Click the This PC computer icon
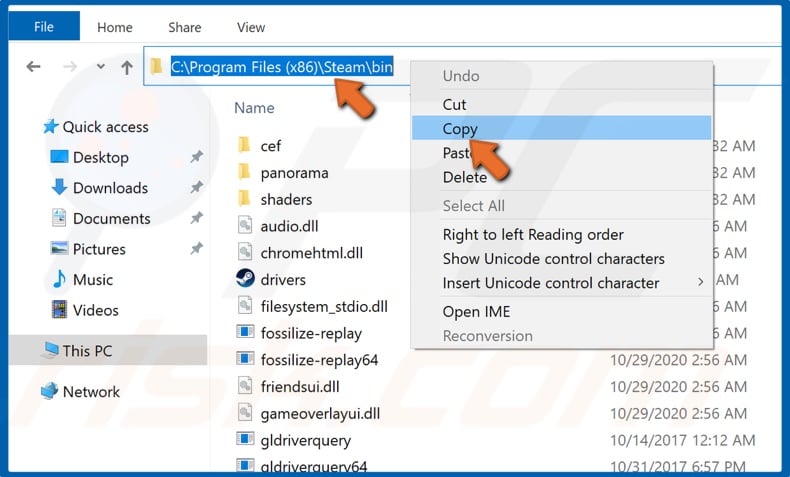Screen dimensions: 790x477 50,350
